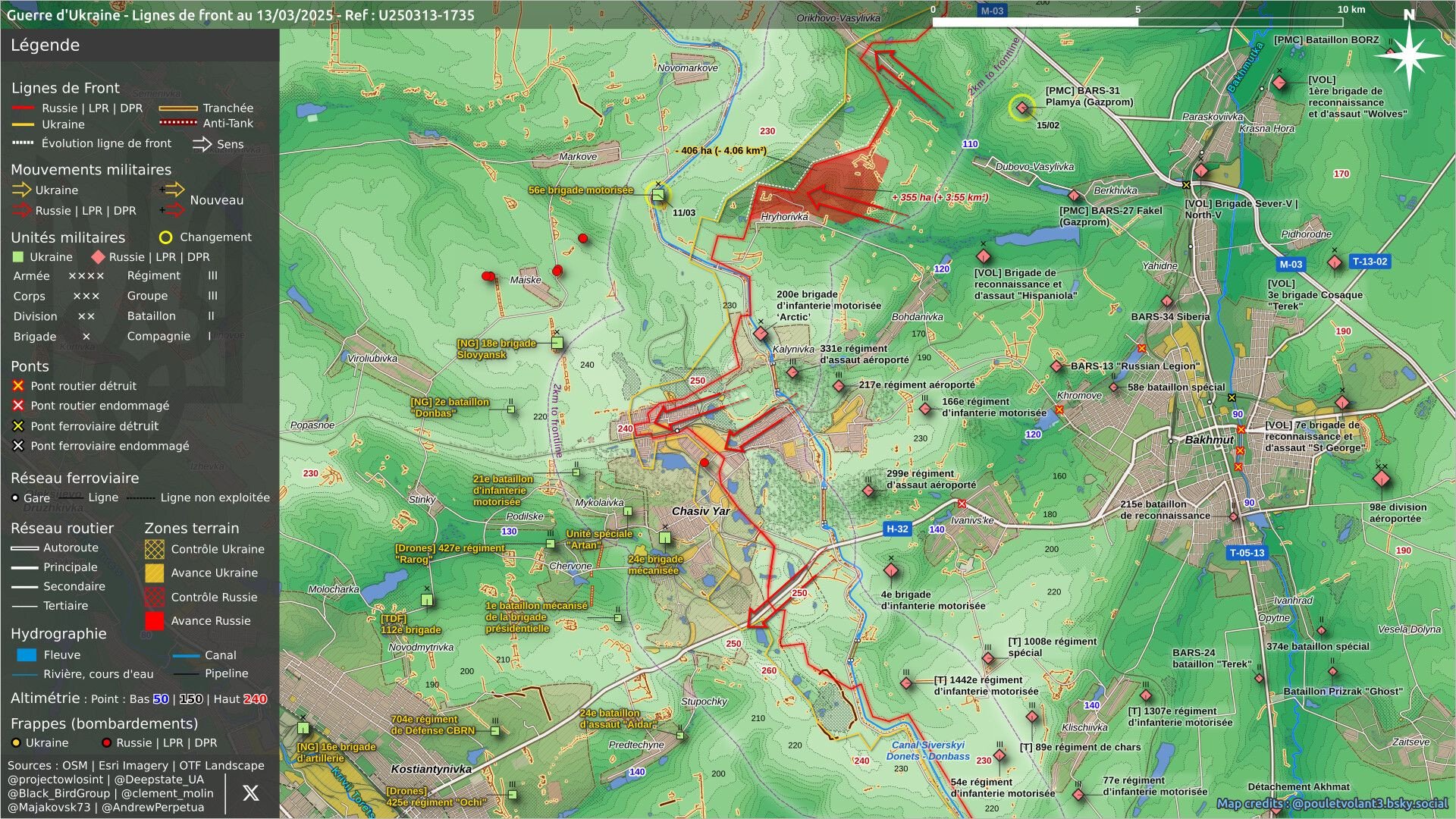Image resolution: width=1456 pixels, height=819 pixels.
Task: Click the Canal Siverskyi Donets - Donbass label
Action: click(928, 751)
